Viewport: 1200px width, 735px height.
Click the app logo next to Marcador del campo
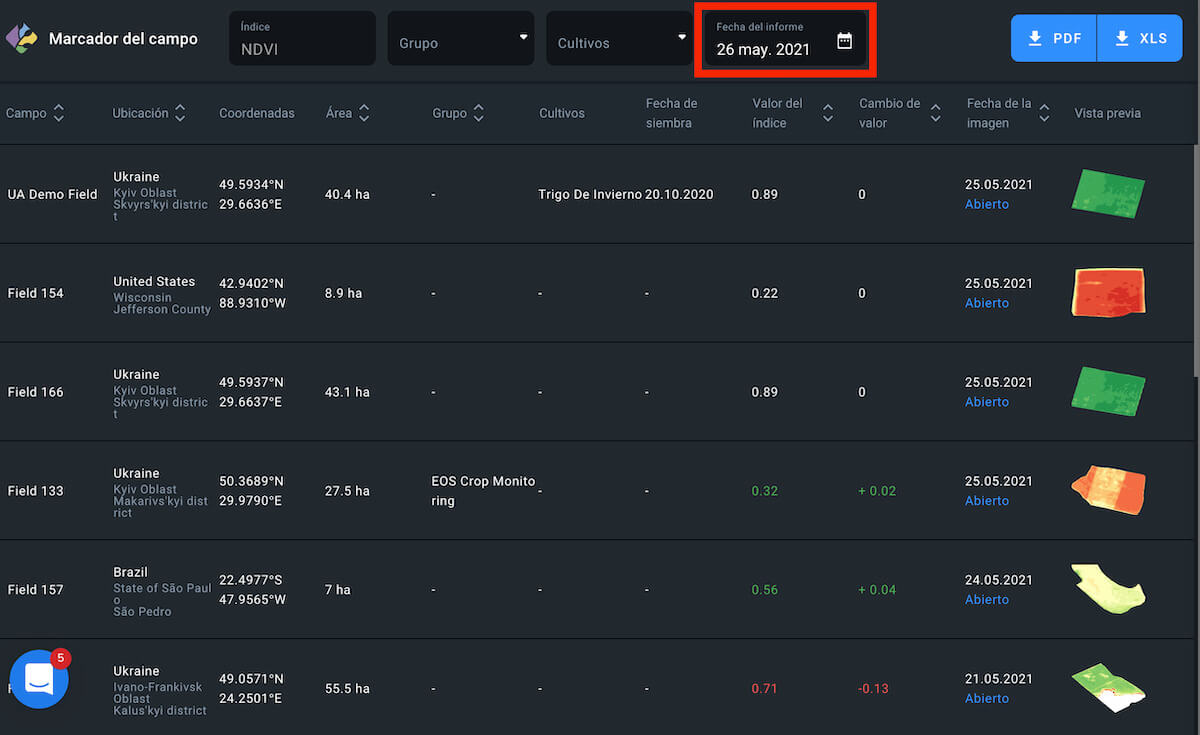pos(20,39)
